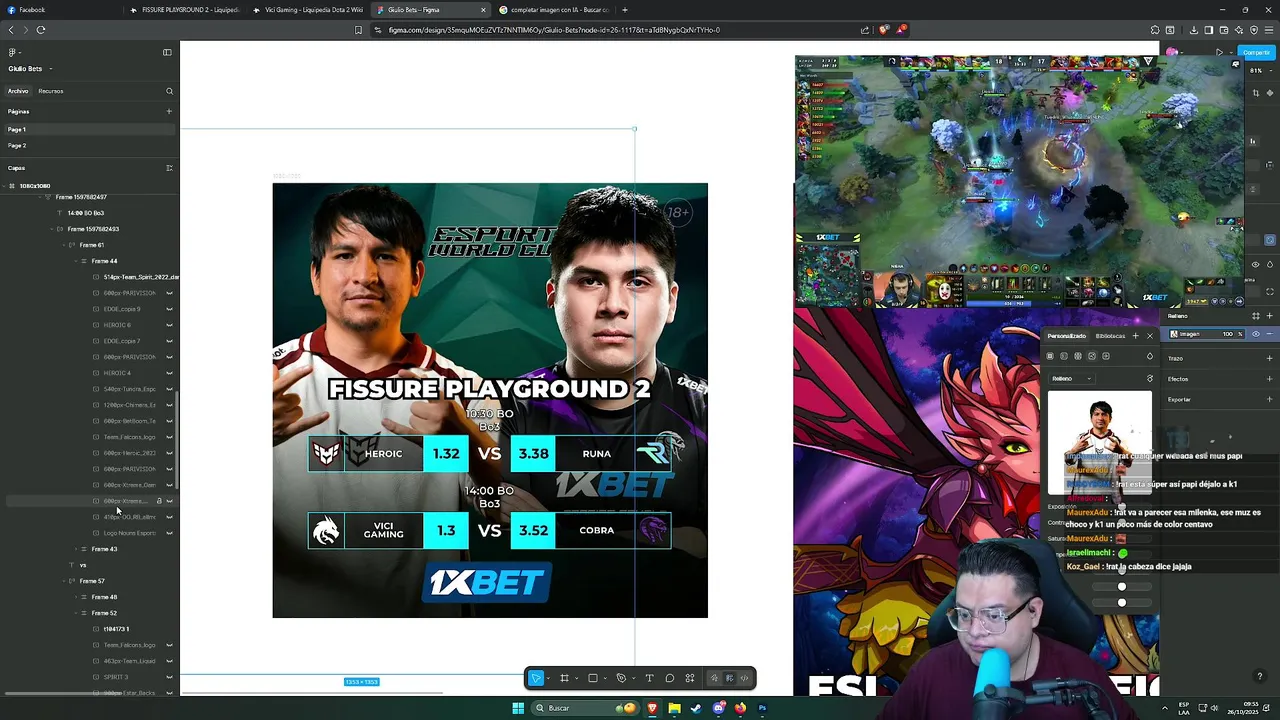Add a fill with plus icon in popup
The width and height of the screenshot is (1280, 720).
click(x=1135, y=336)
